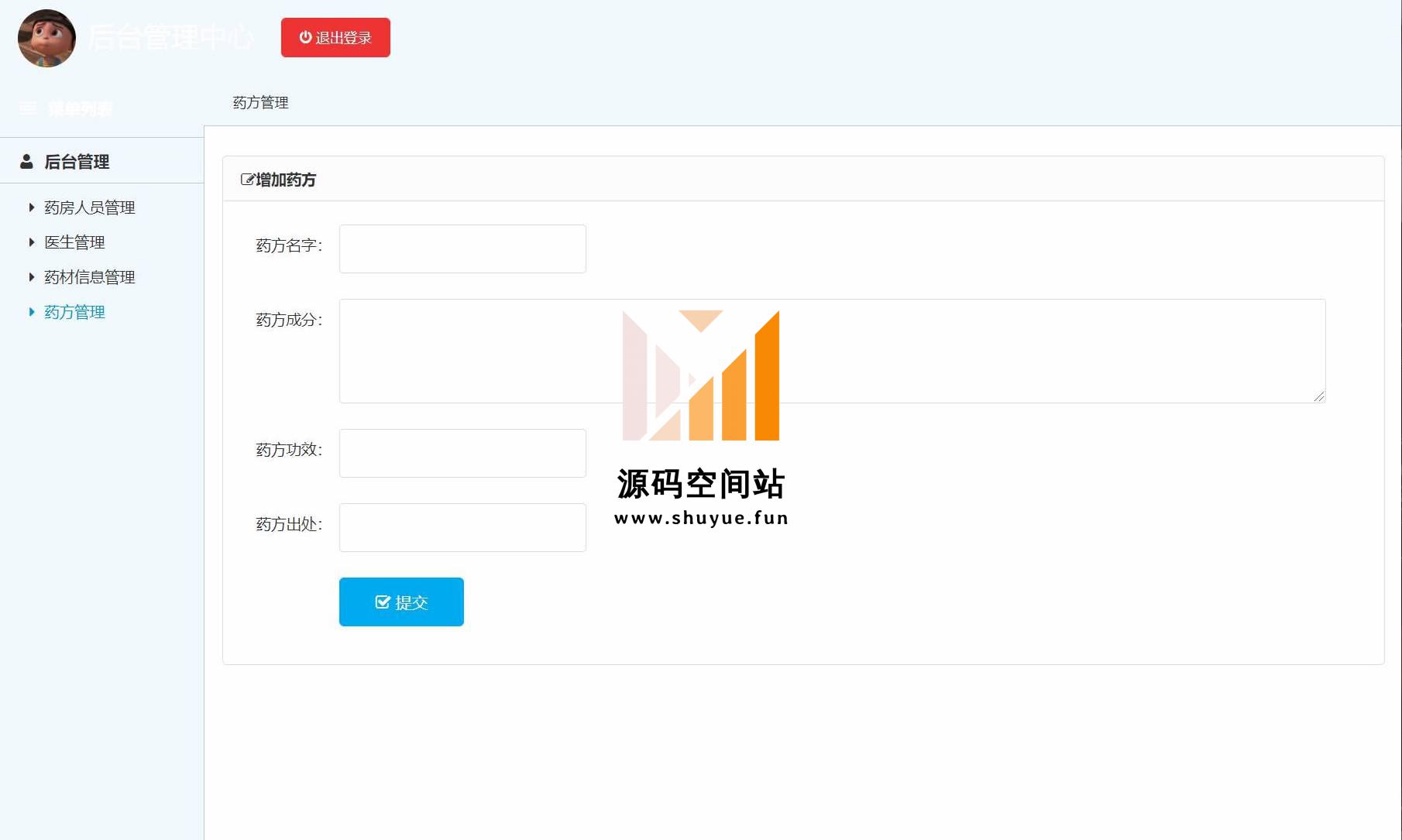The height and width of the screenshot is (840, 1402).
Task: Click the 药方出处 label
Action: tap(289, 525)
